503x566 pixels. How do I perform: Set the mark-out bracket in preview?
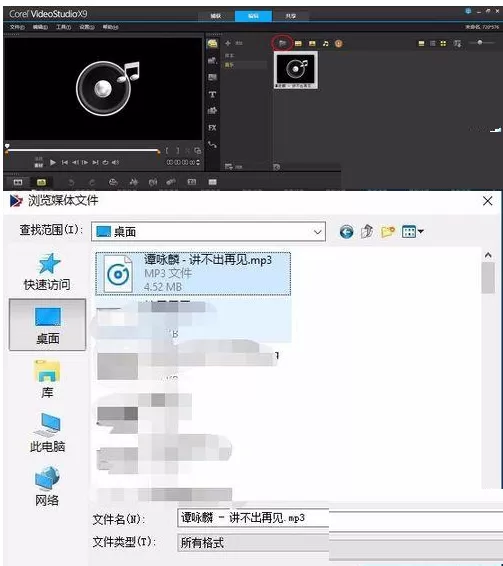(177, 151)
